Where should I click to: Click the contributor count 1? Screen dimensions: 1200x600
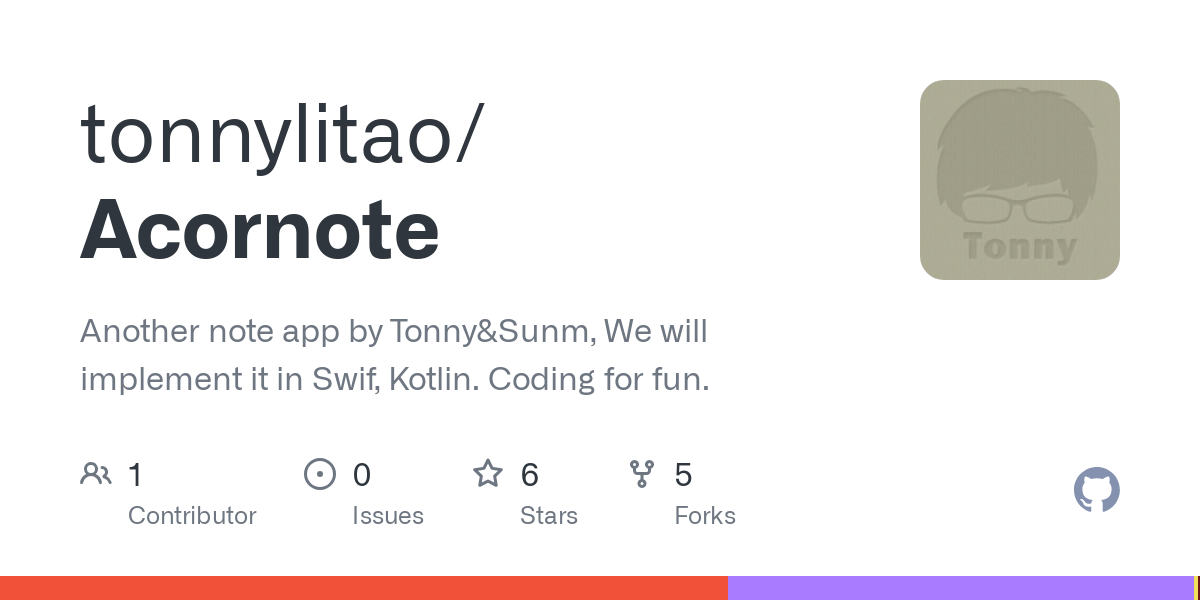click(136, 475)
